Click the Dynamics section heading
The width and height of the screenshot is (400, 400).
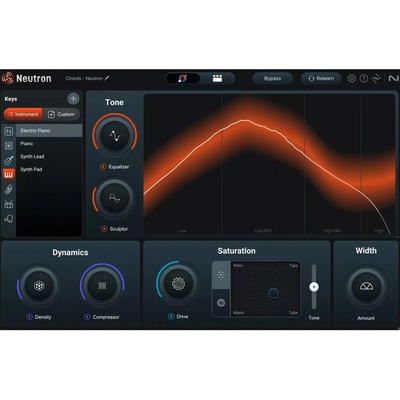tap(70, 252)
